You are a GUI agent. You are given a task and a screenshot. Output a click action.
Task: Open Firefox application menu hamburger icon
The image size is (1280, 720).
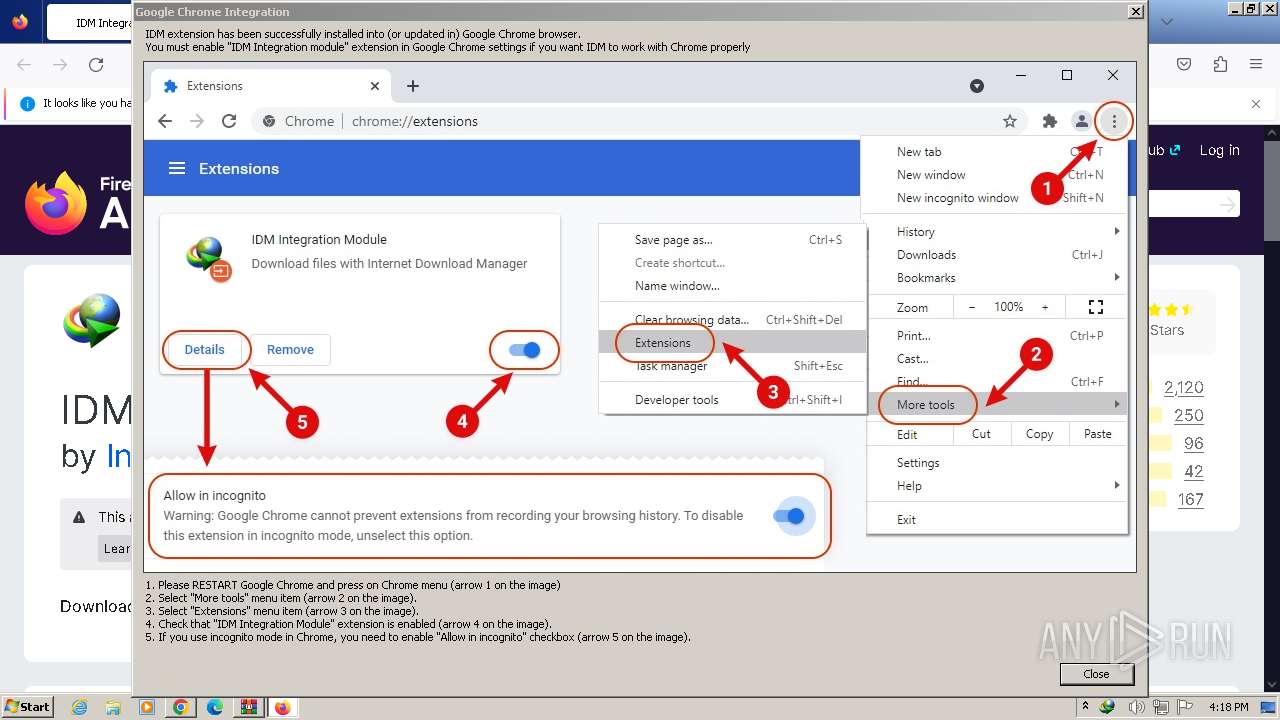pos(1256,65)
